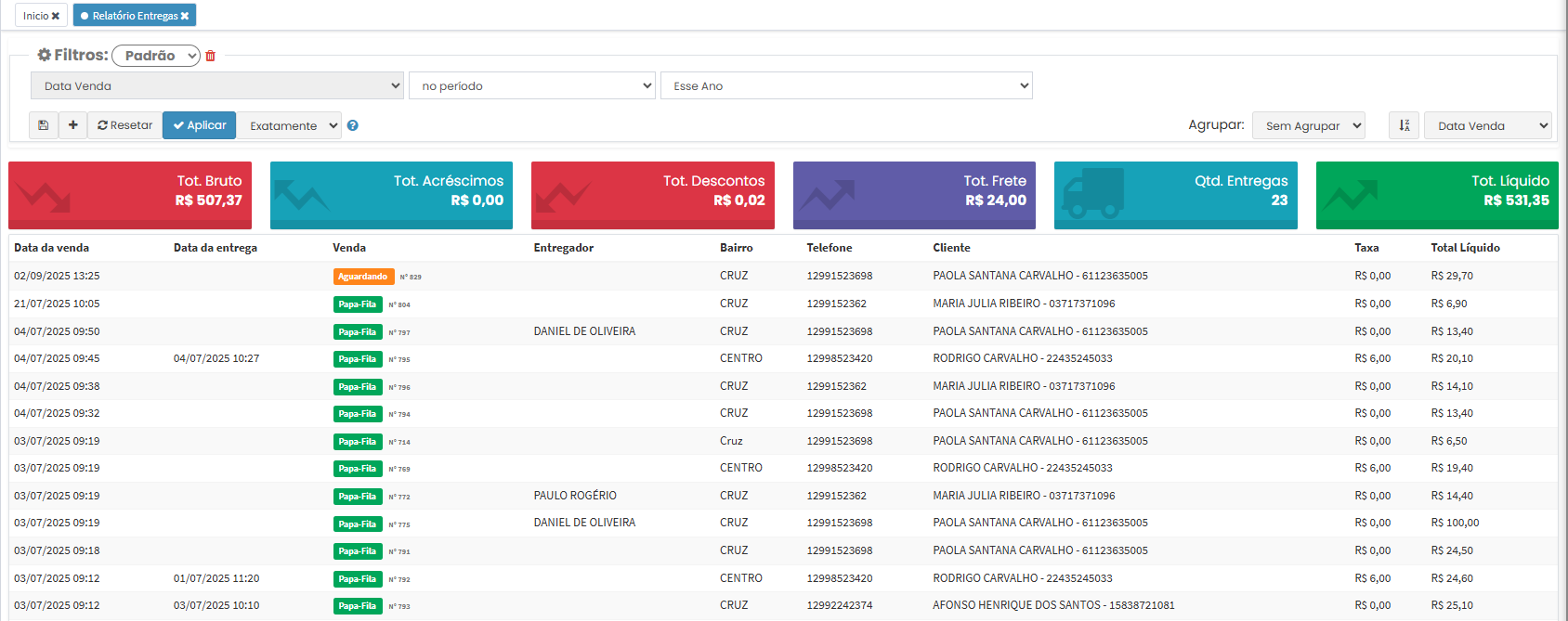Switch to the Inicio tab
The width and height of the screenshot is (1568, 621).
tap(35, 16)
